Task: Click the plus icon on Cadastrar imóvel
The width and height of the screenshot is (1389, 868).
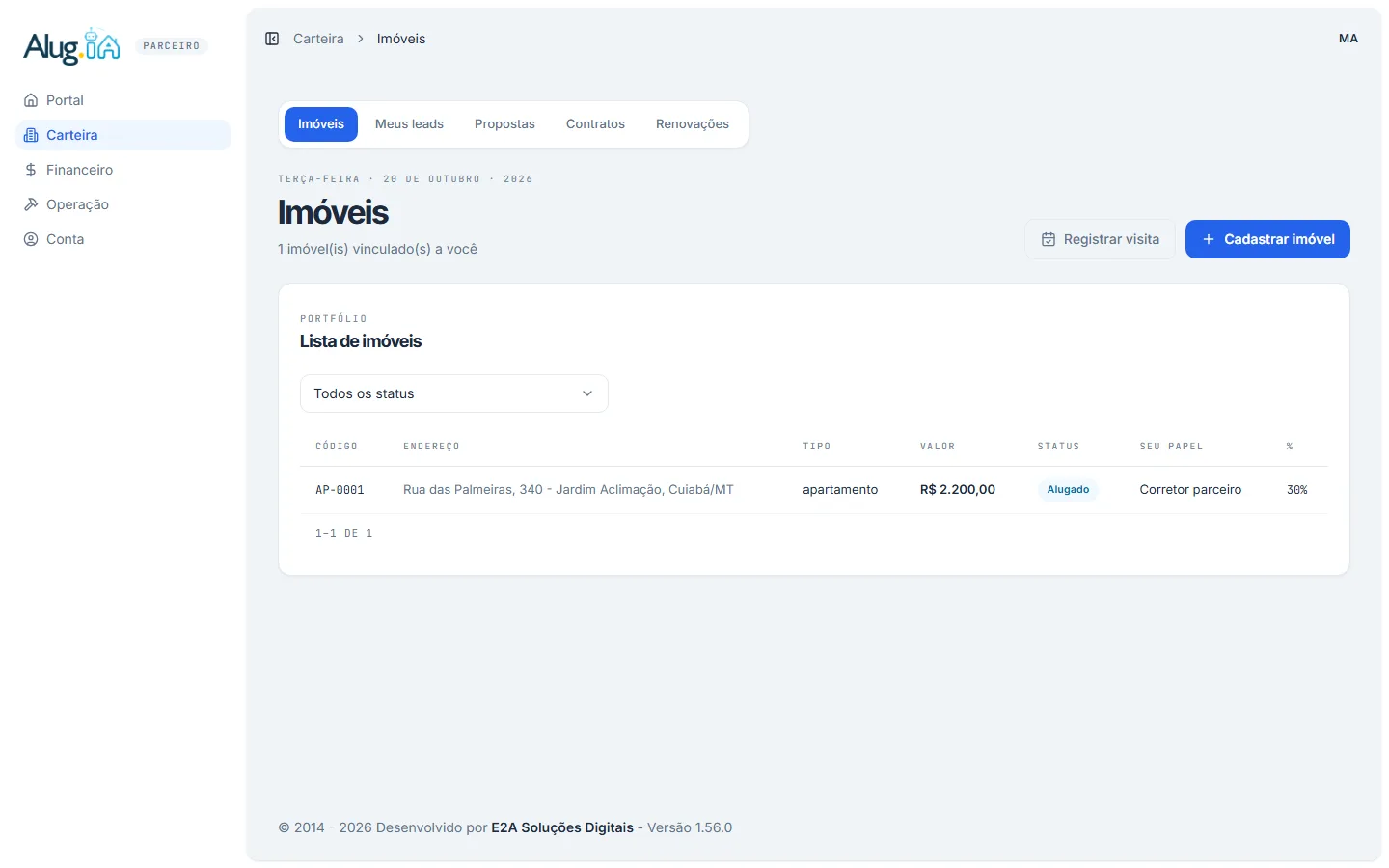Action: pos(1208,239)
